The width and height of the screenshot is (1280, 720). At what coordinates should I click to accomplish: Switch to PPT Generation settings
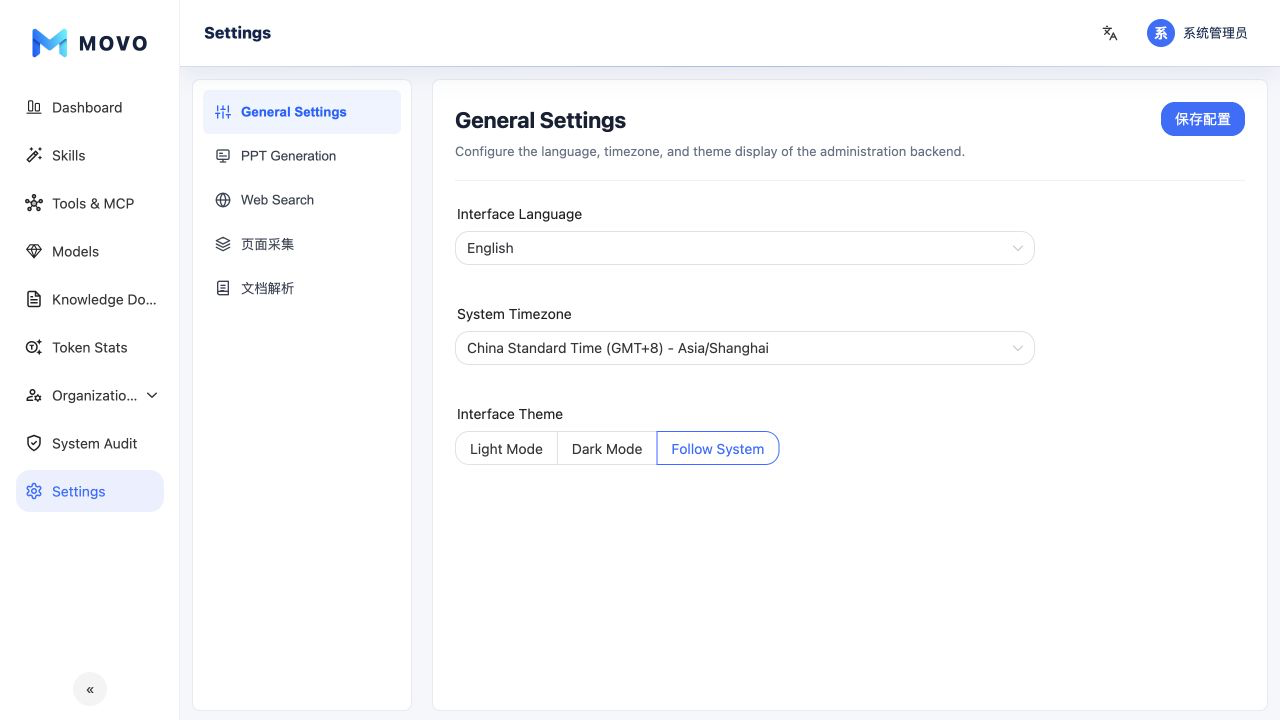[x=302, y=156]
